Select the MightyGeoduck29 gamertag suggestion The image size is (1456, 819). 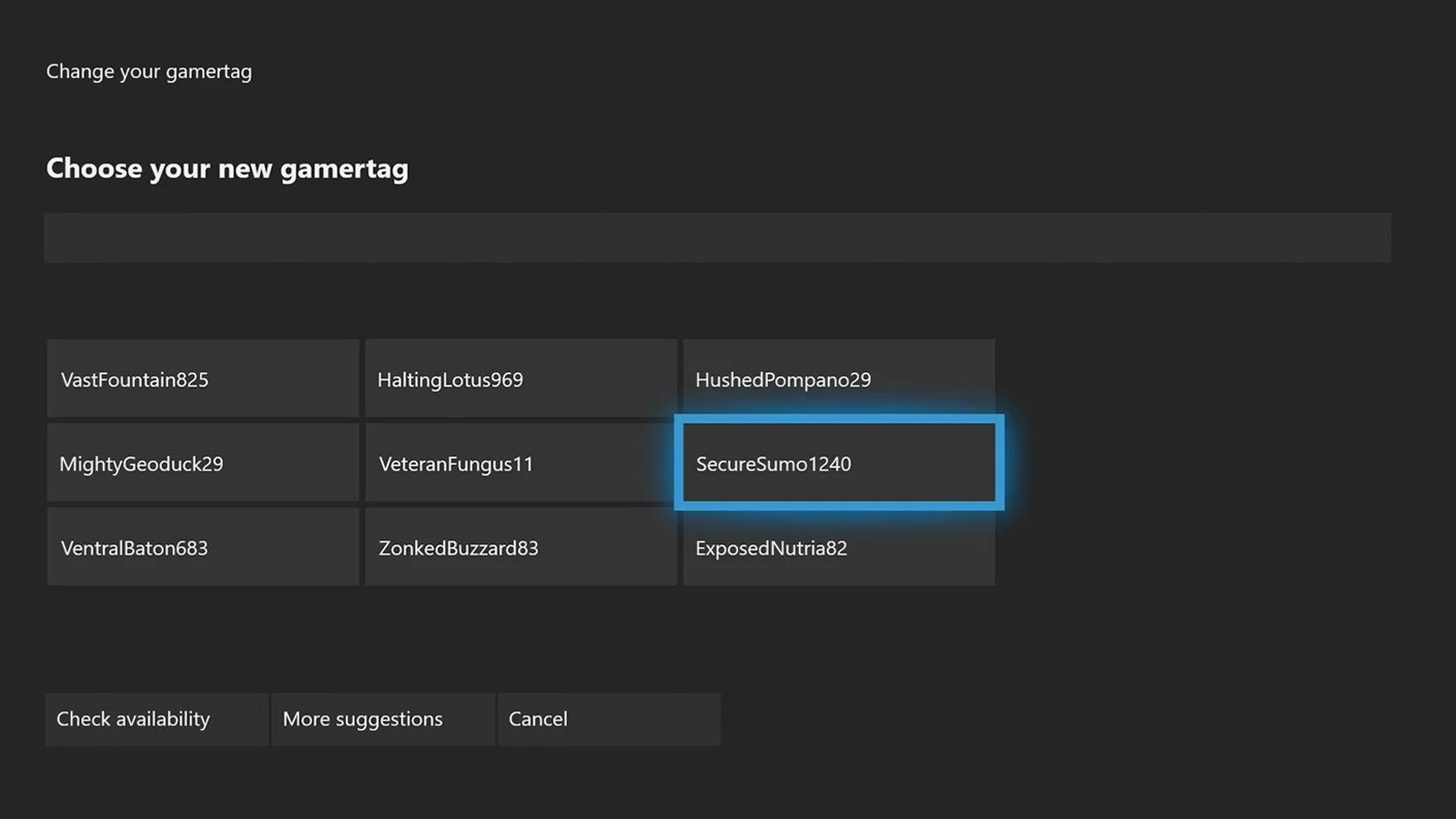point(202,462)
